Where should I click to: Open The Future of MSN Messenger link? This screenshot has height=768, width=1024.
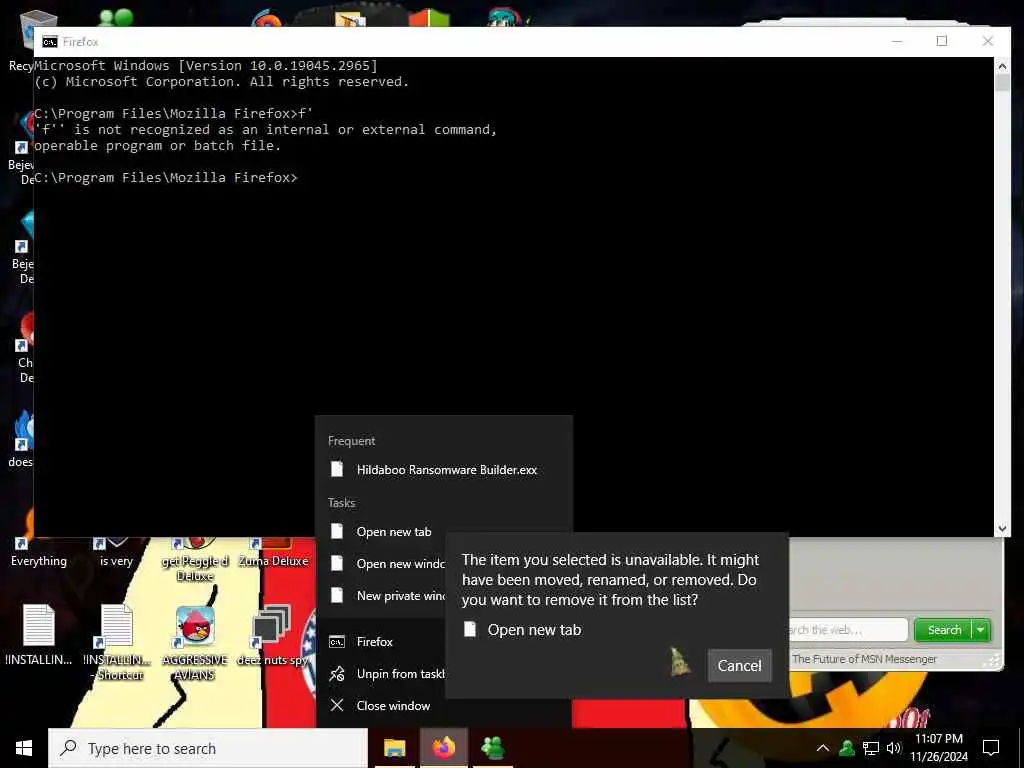(x=864, y=659)
